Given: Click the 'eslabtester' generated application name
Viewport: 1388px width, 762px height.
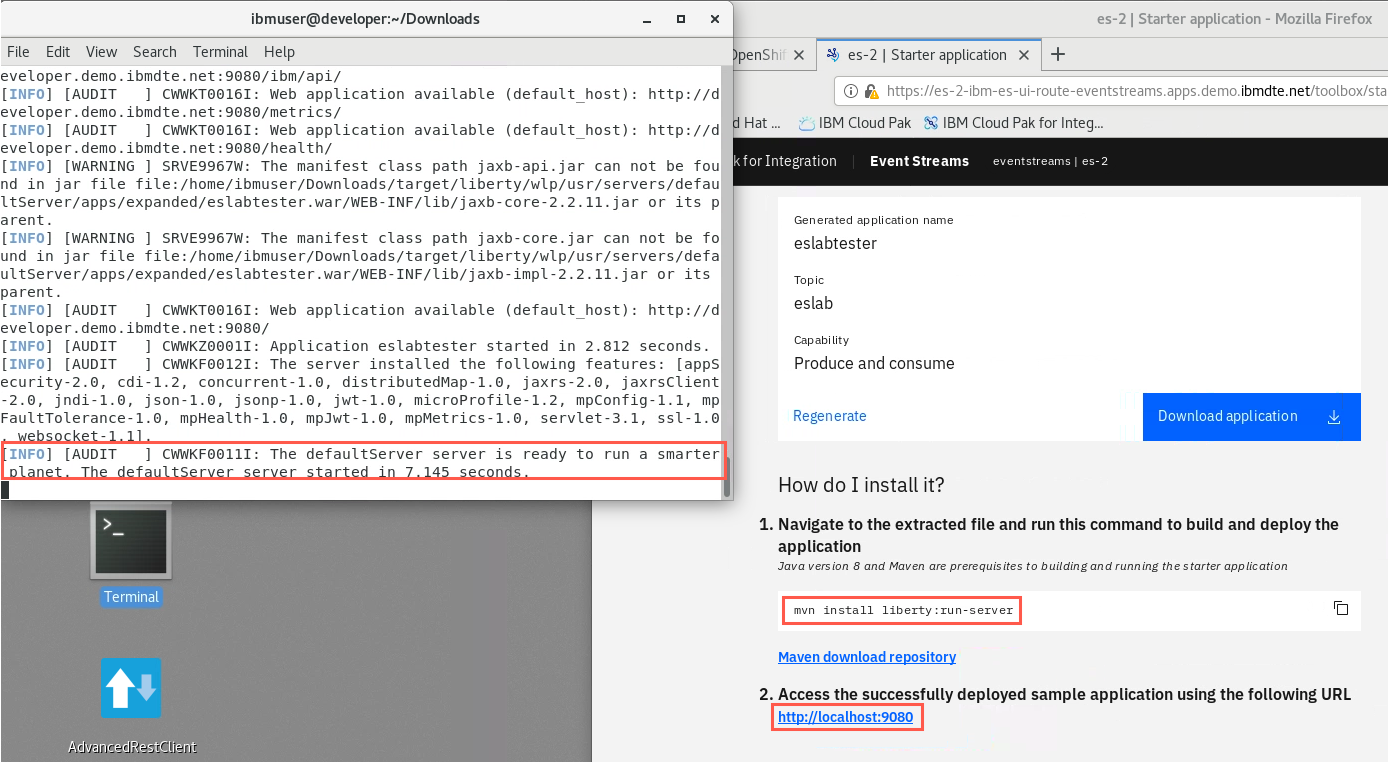Looking at the screenshot, I should tap(835, 243).
